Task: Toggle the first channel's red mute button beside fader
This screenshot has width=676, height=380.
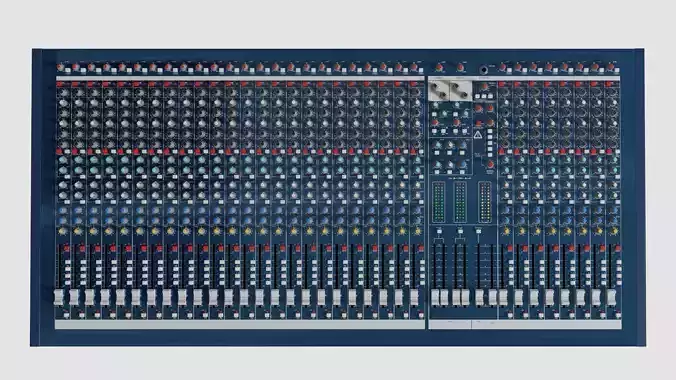Action: (67, 249)
